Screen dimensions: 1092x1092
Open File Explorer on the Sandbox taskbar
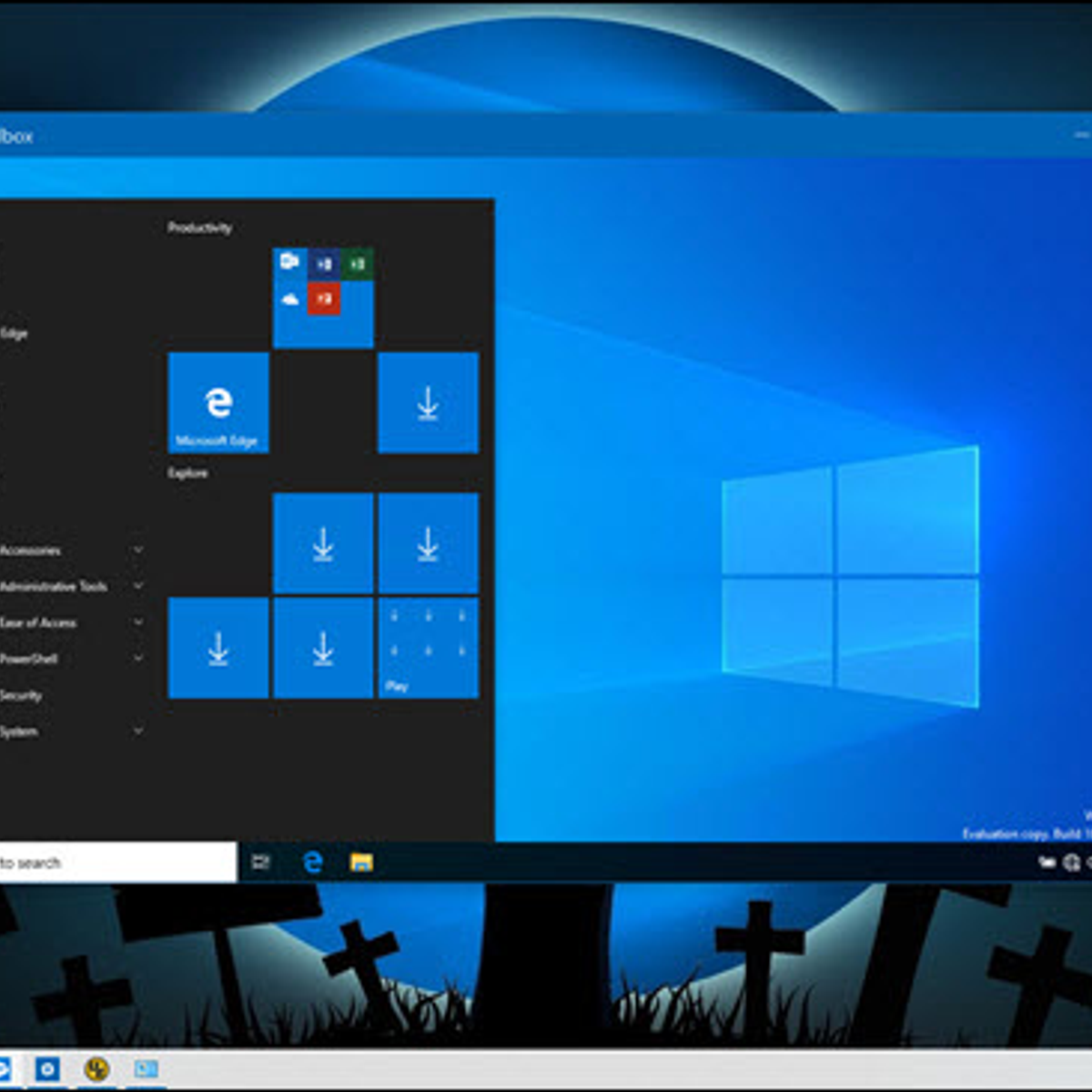click(361, 862)
